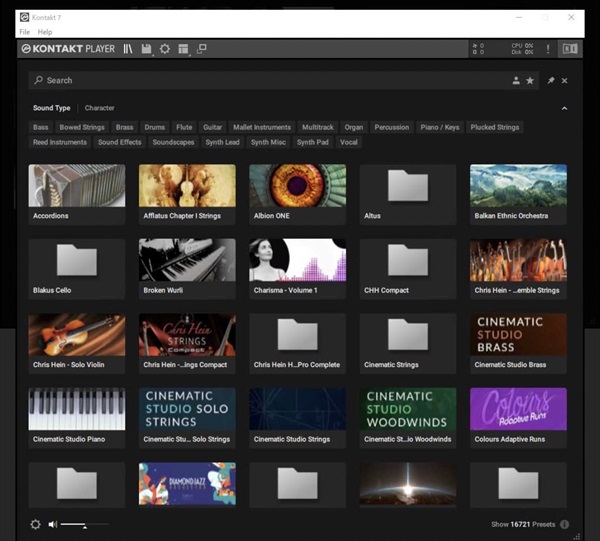Click the exclamation warning icon
Viewport: 600px width, 541px height.
[548, 49]
